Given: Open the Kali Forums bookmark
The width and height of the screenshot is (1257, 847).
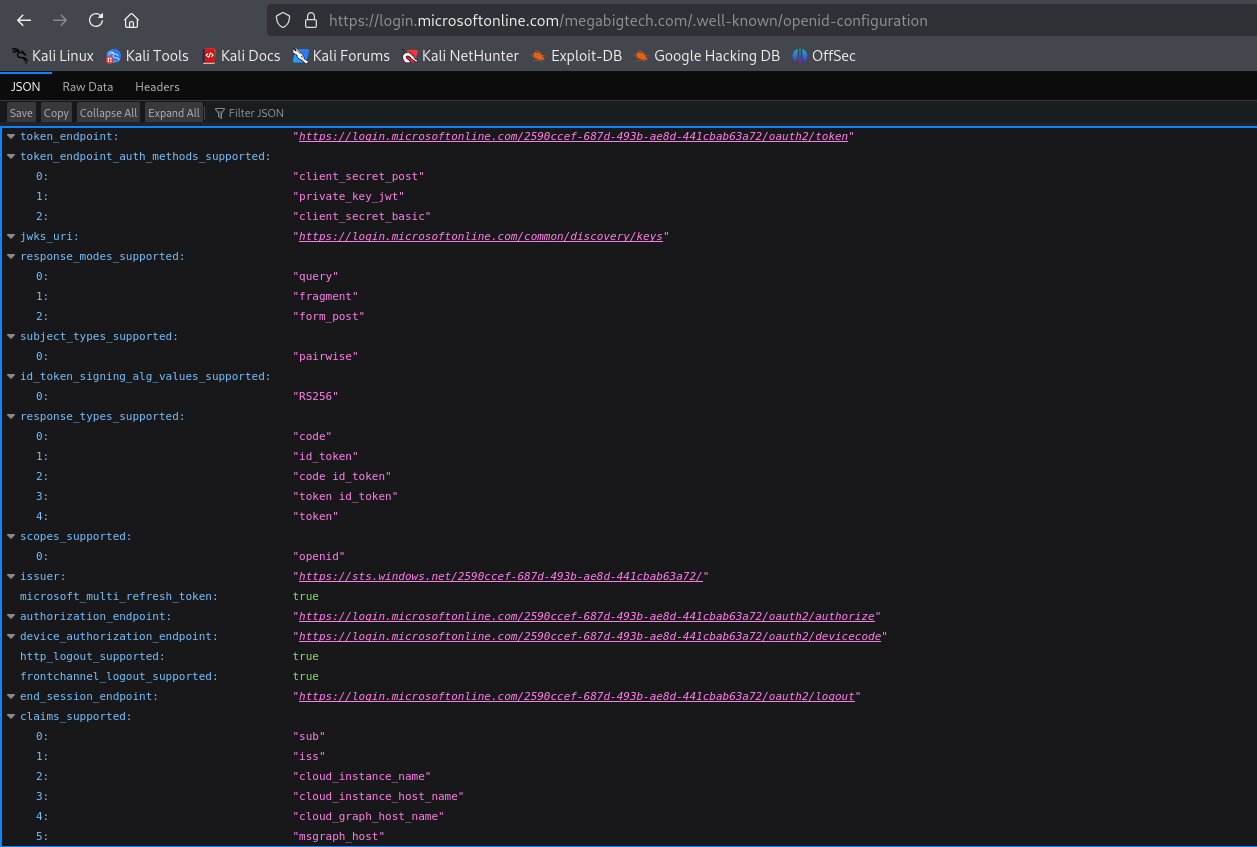Looking at the screenshot, I should [x=341, y=56].
